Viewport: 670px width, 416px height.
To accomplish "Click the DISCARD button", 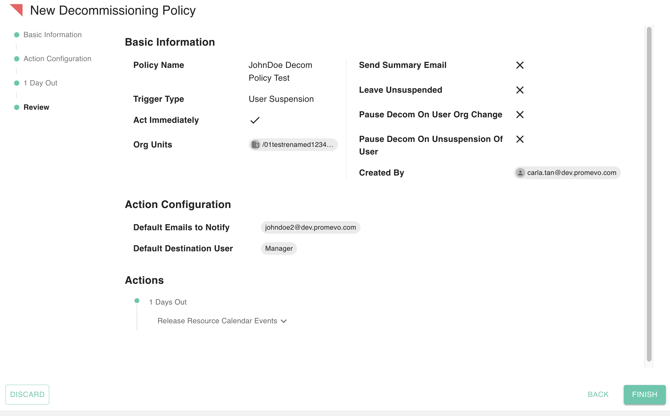I will [x=27, y=394].
